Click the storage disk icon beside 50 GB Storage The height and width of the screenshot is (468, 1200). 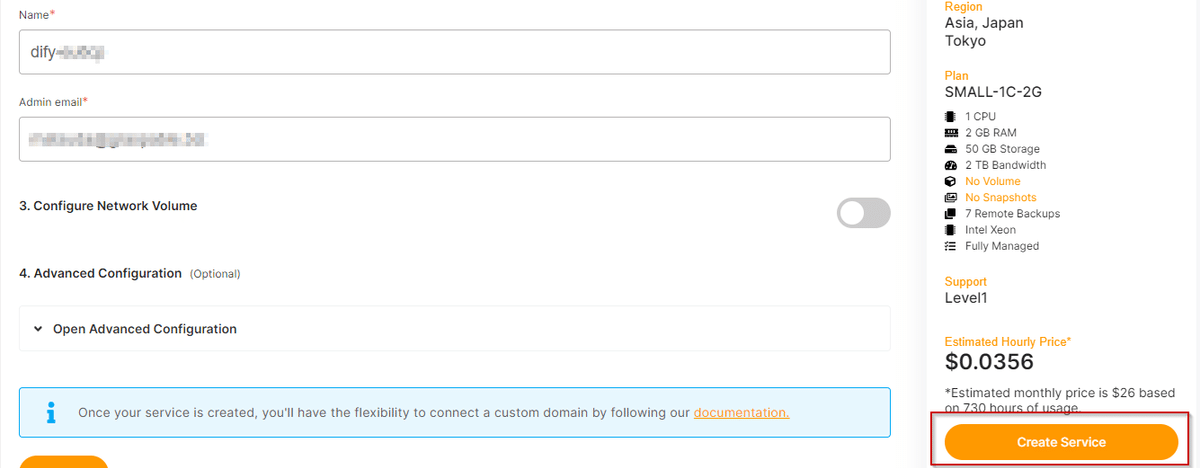click(x=951, y=149)
